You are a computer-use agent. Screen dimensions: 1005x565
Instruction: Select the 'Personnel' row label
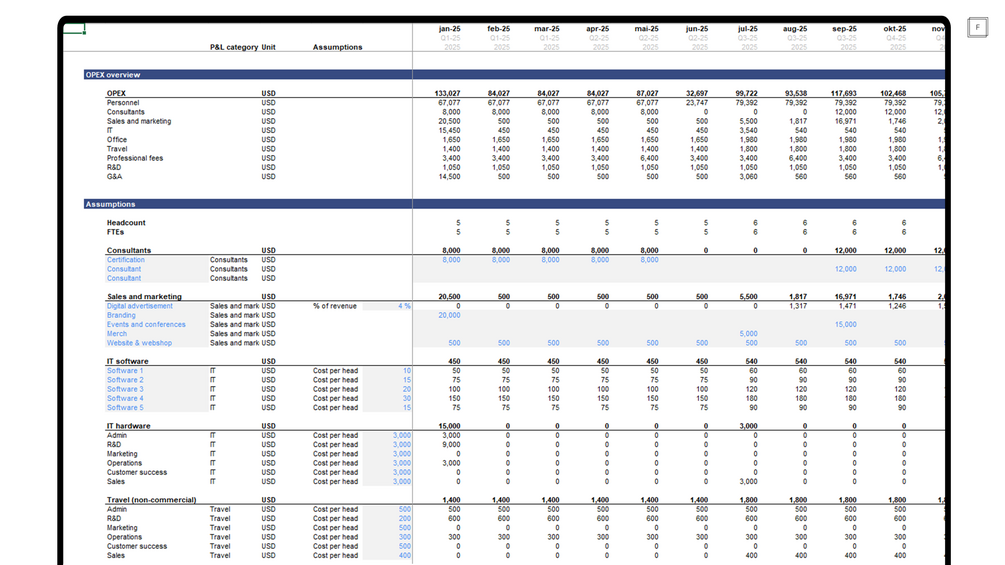(x=123, y=102)
